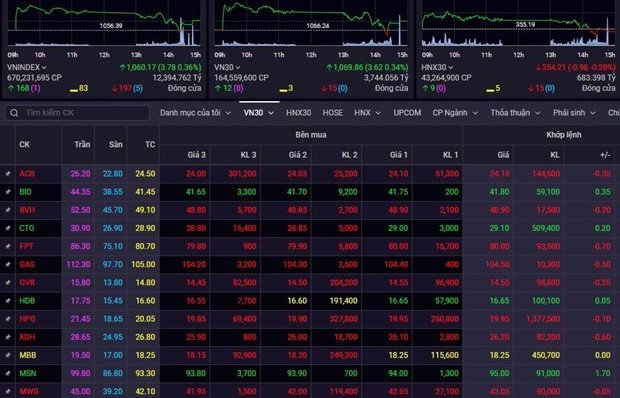Open FPT stock symbol

coord(26,246)
